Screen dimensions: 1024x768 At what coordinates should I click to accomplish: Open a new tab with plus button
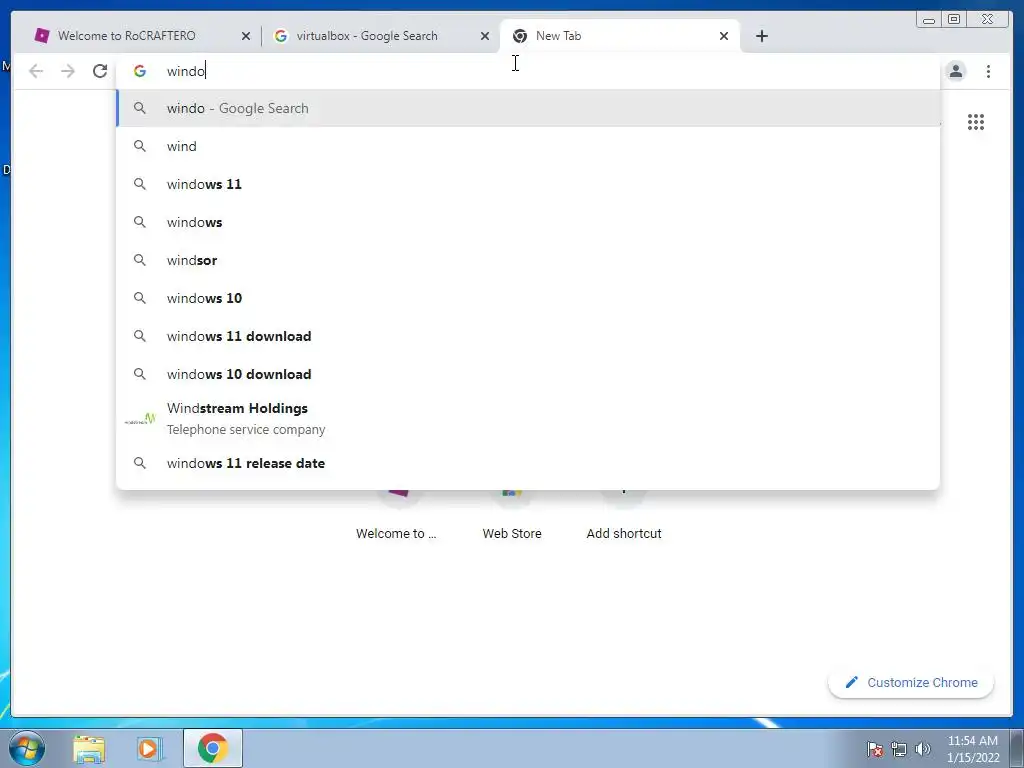[761, 36]
